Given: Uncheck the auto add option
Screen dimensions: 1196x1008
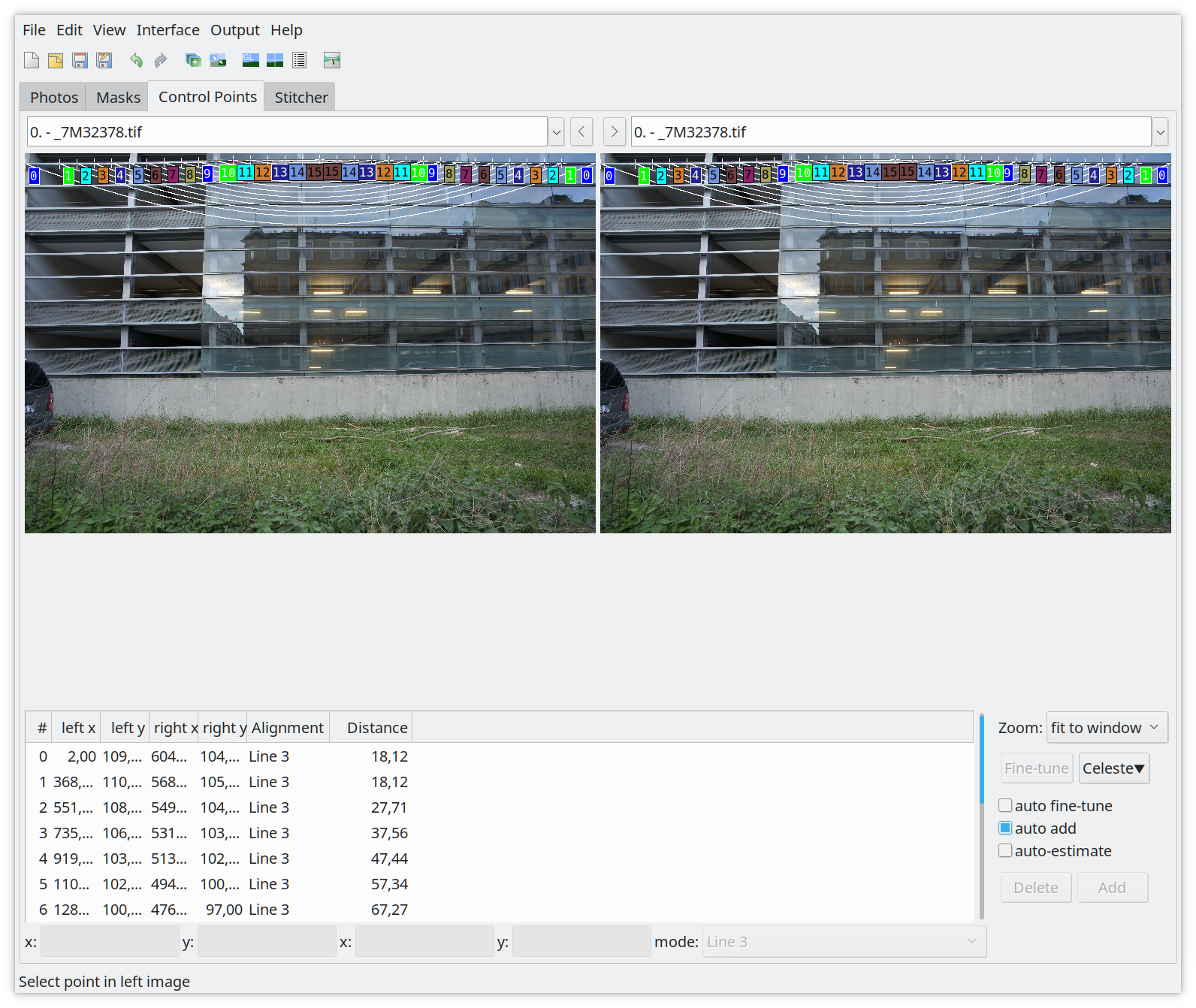Looking at the screenshot, I should point(1005,828).
